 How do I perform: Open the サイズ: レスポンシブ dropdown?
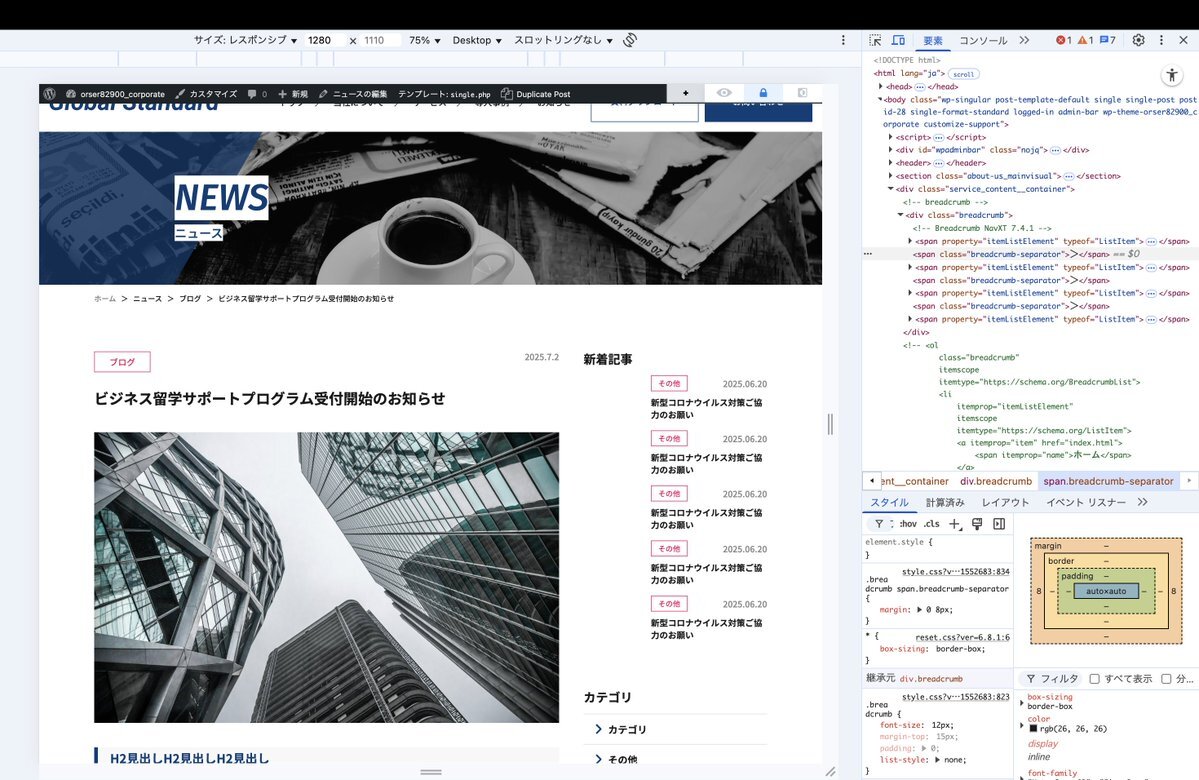[x=245, y=40]
